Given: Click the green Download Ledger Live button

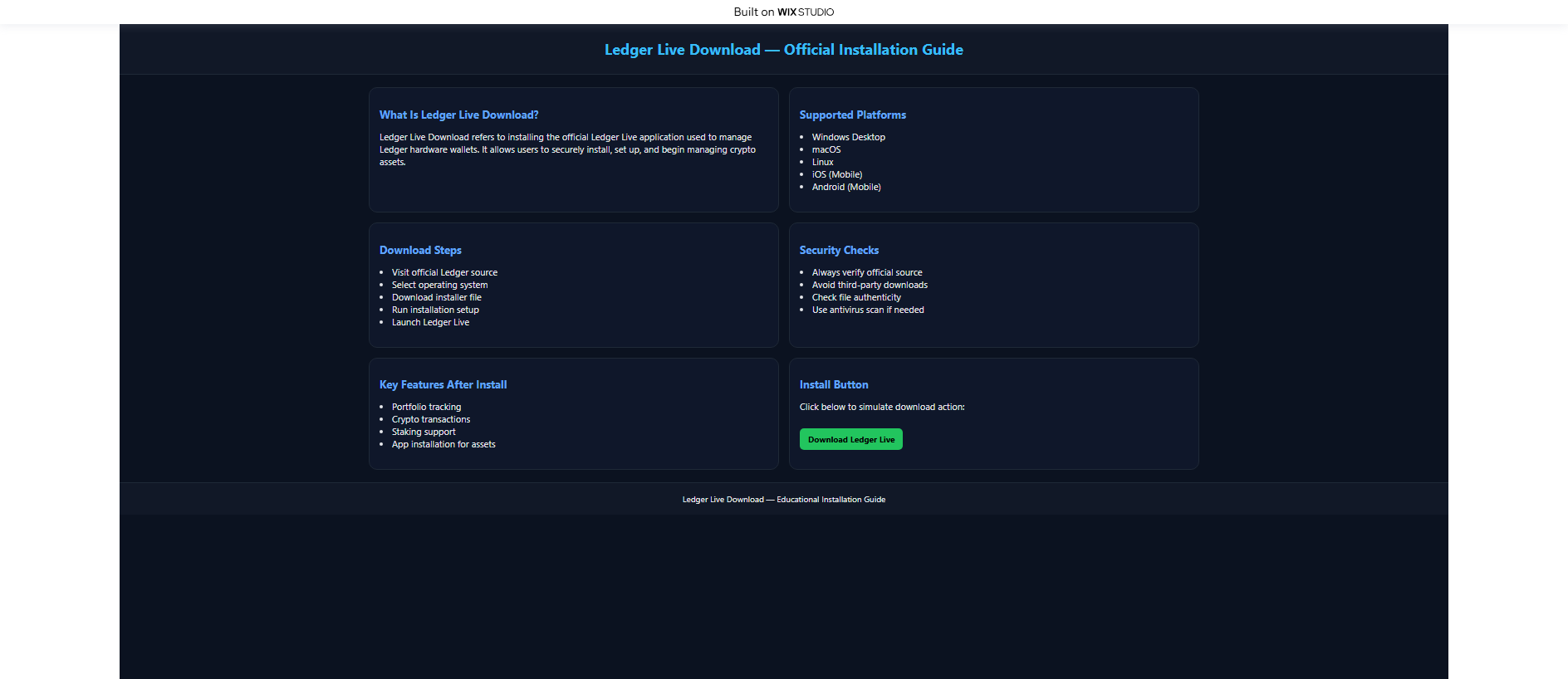Looking at the screenshot, I should pos(850,439).
